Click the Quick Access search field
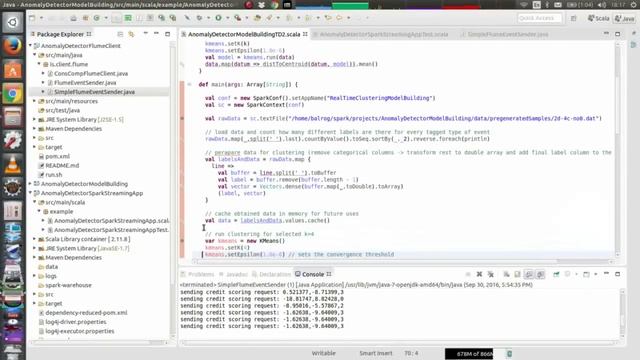This screenshot has height=360, width=640. (x=540, y=18)
